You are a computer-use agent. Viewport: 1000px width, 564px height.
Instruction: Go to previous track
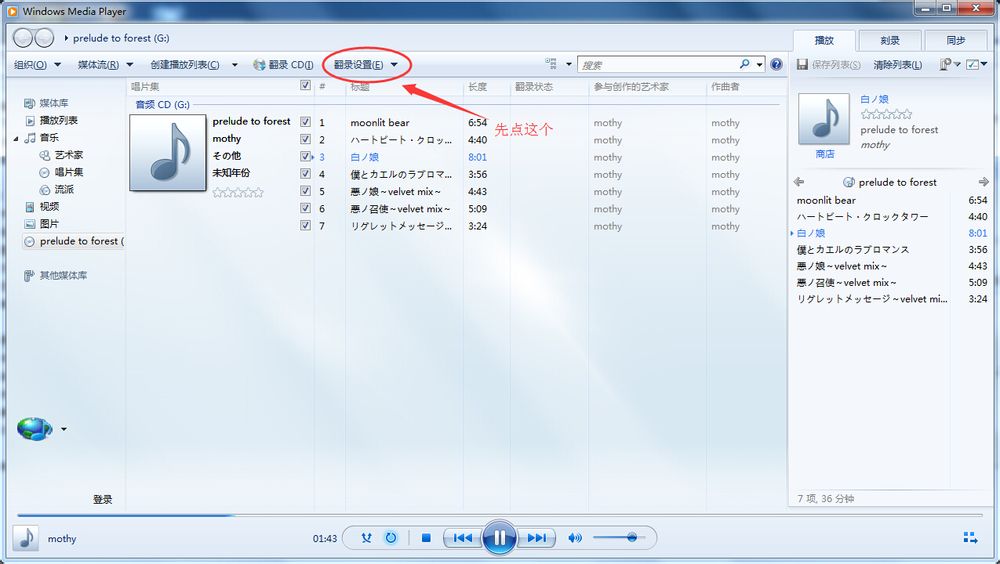click(x=462, y=538)
